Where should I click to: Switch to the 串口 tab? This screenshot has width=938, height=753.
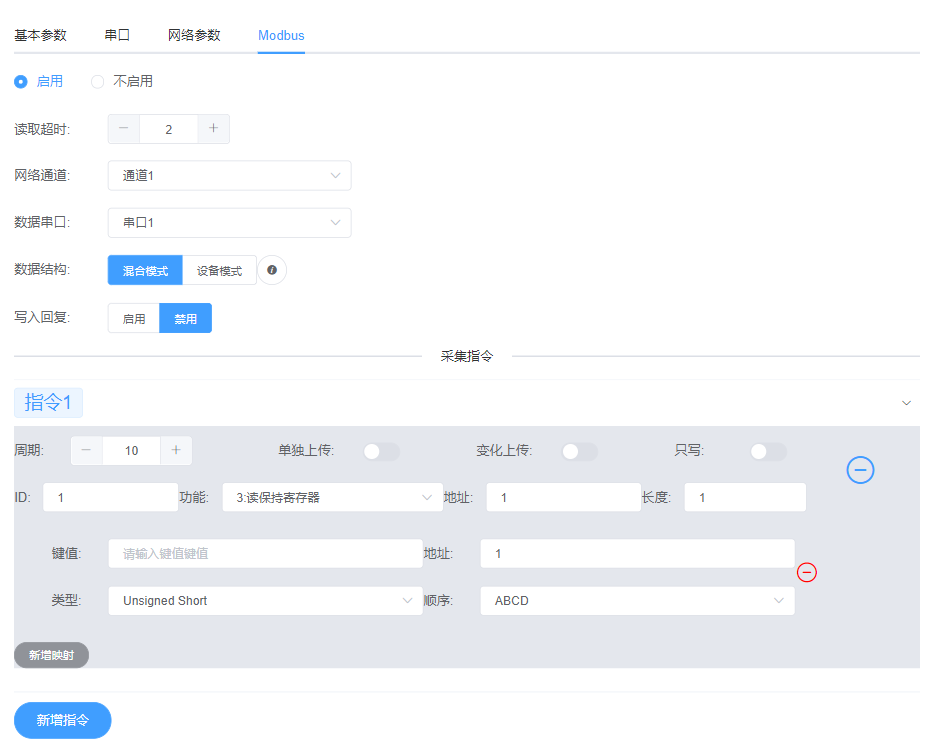117,33
